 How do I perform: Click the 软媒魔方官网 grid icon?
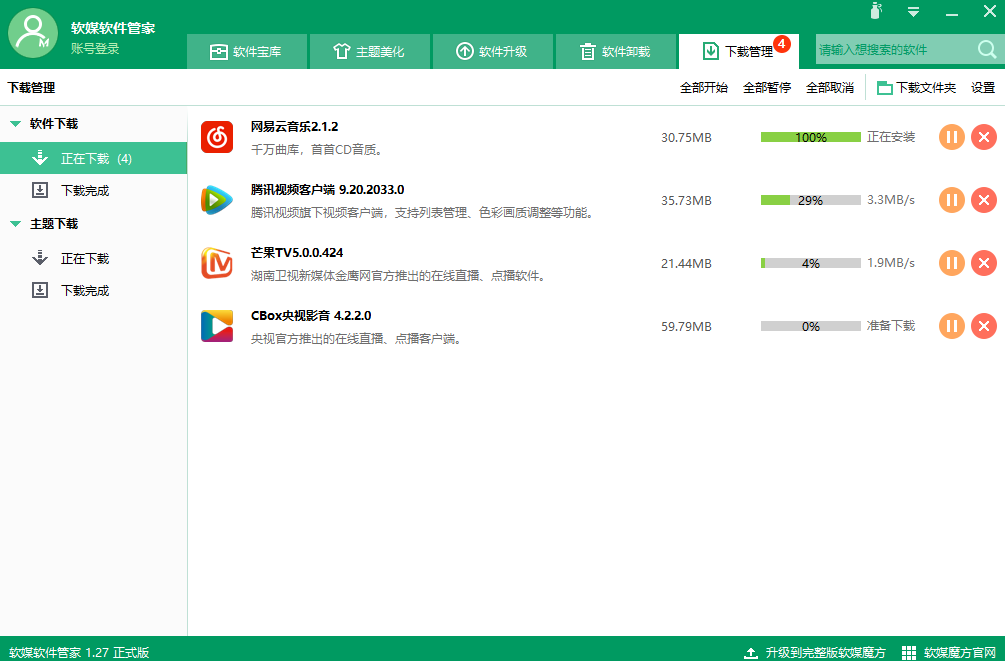pos(909,651)
